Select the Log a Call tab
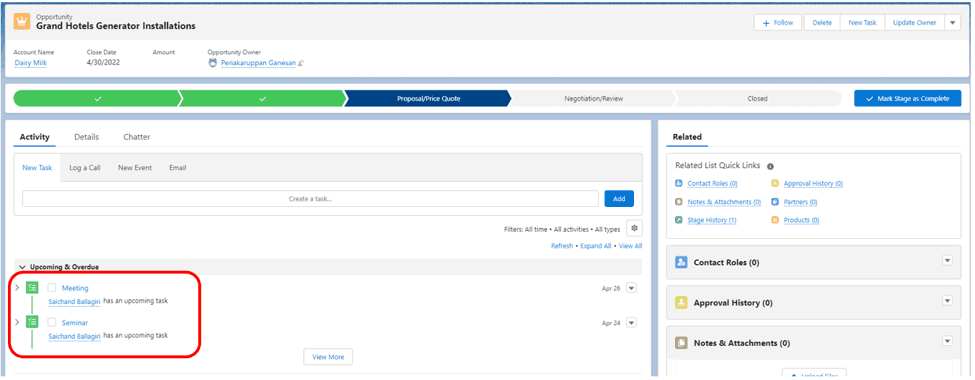Screen dimensions: 975x380 click(85, 168)
